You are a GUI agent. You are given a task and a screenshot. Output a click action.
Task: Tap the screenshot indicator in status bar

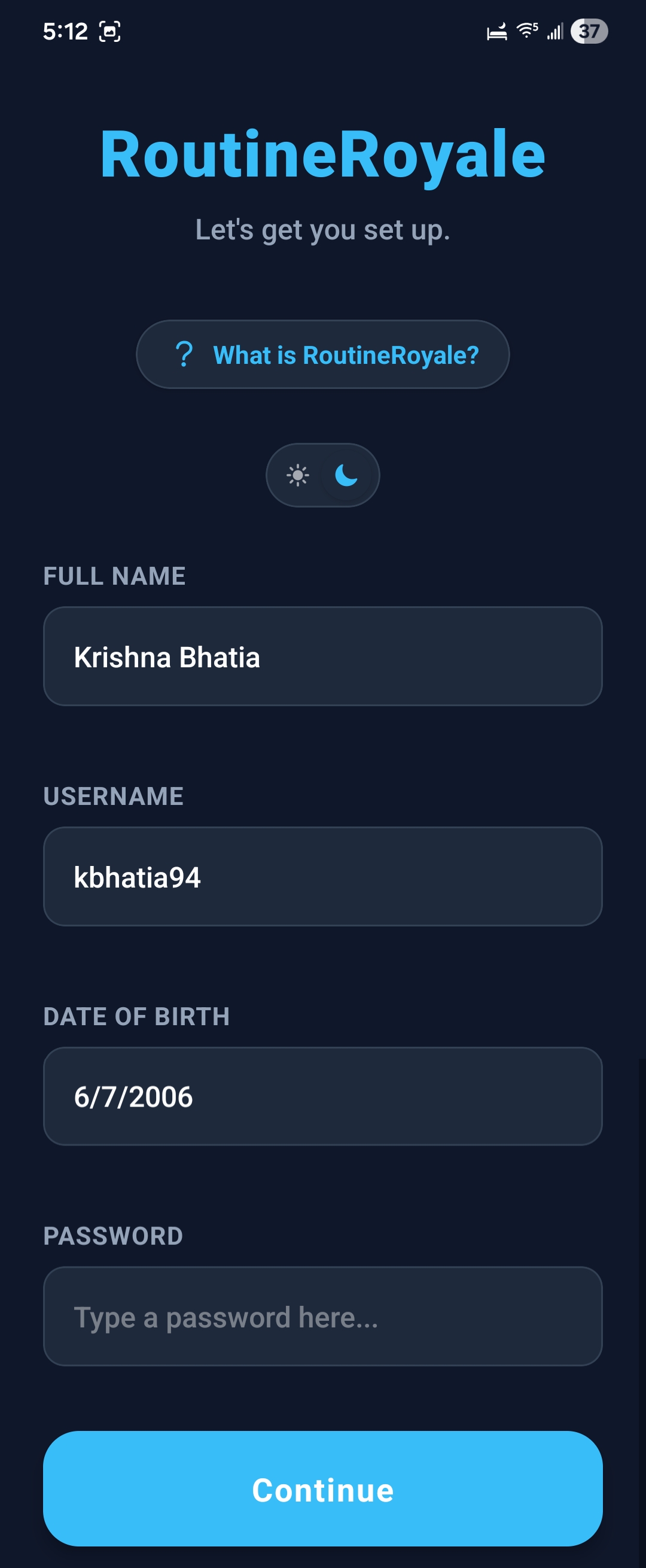pos(109,31)
